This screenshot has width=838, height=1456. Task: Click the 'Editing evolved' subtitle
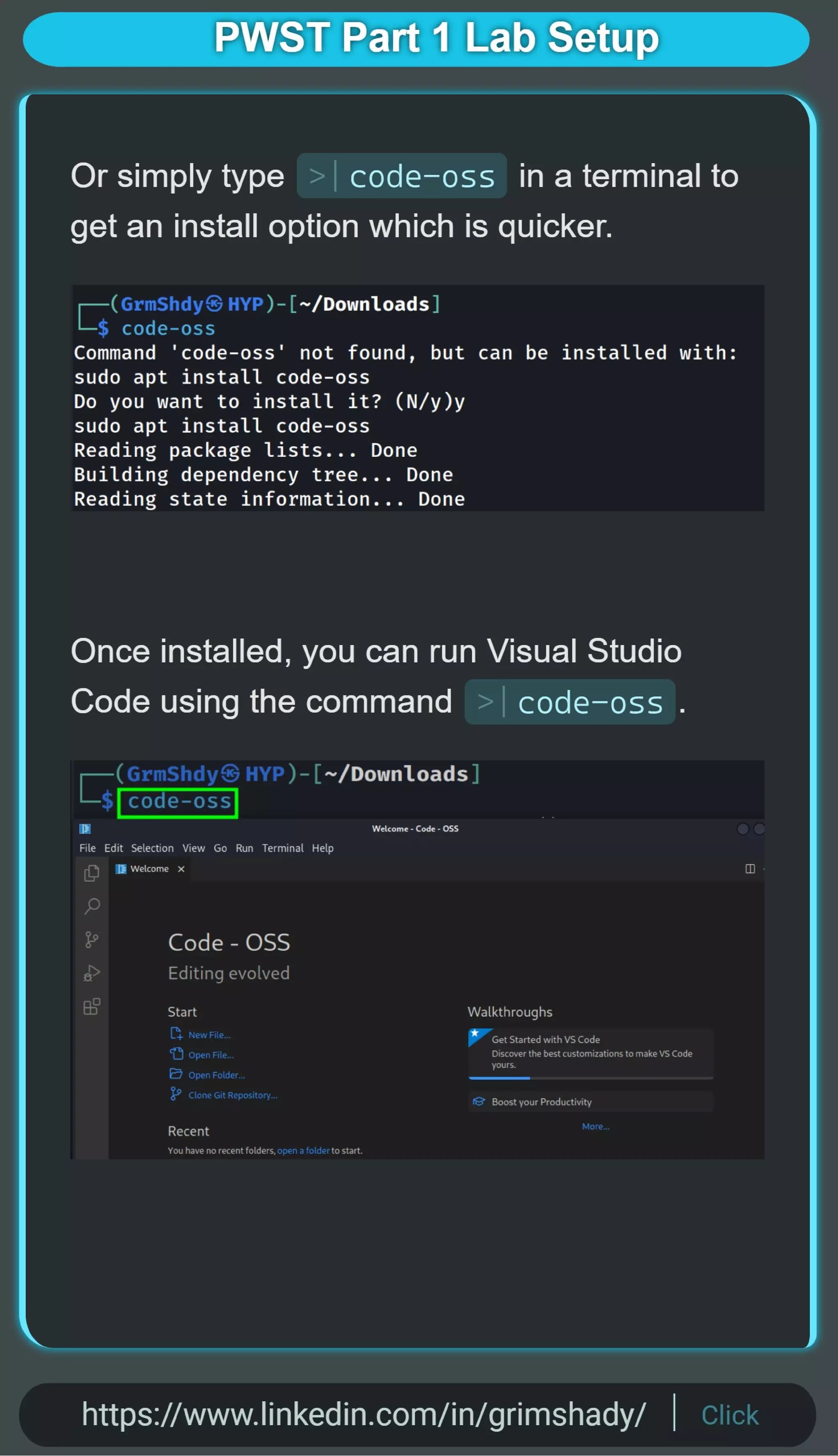[228, 973]
